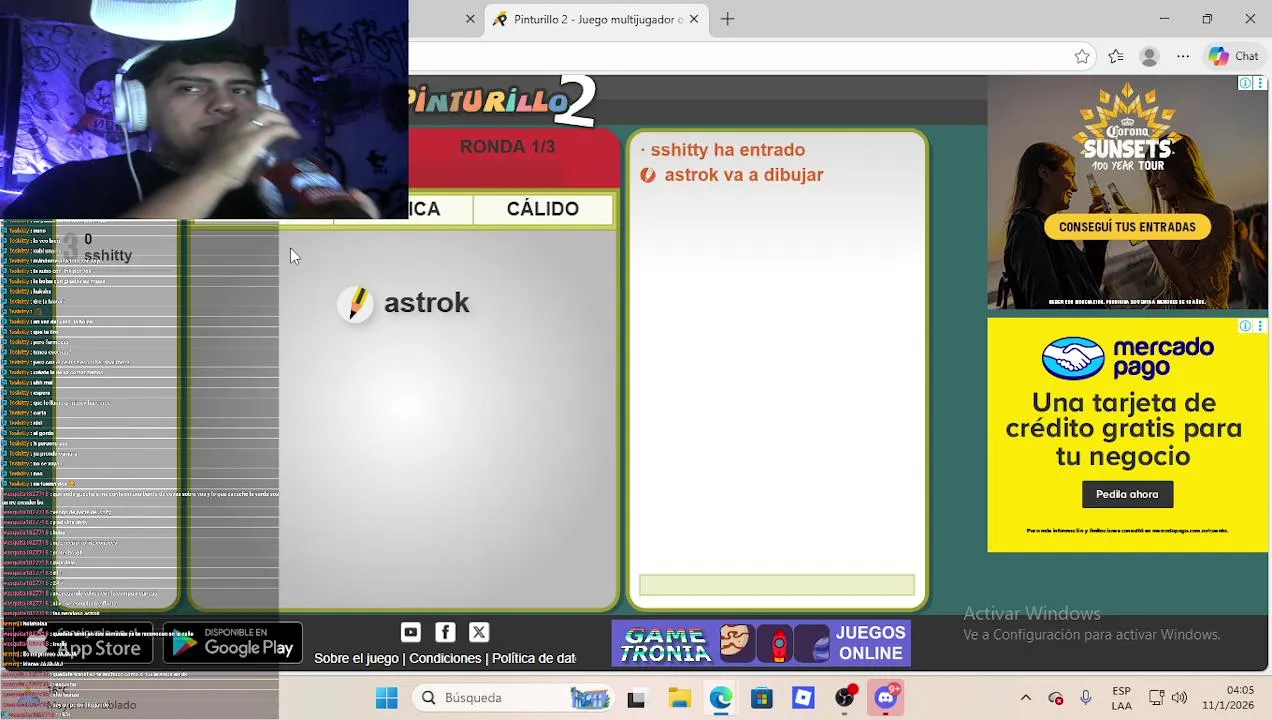Viewport: 1272px width, 720px height.
Task: Open the Condiciones link
Action: [445, 658]
